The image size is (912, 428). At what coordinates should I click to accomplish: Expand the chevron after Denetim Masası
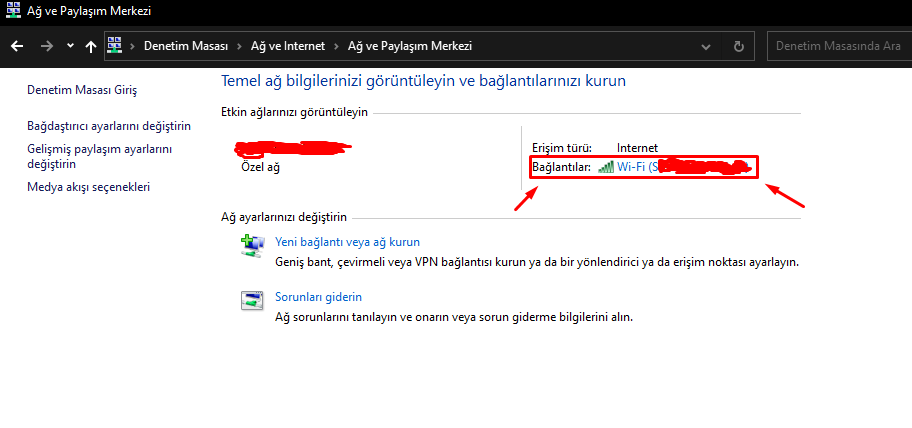[x=239, y=47]
